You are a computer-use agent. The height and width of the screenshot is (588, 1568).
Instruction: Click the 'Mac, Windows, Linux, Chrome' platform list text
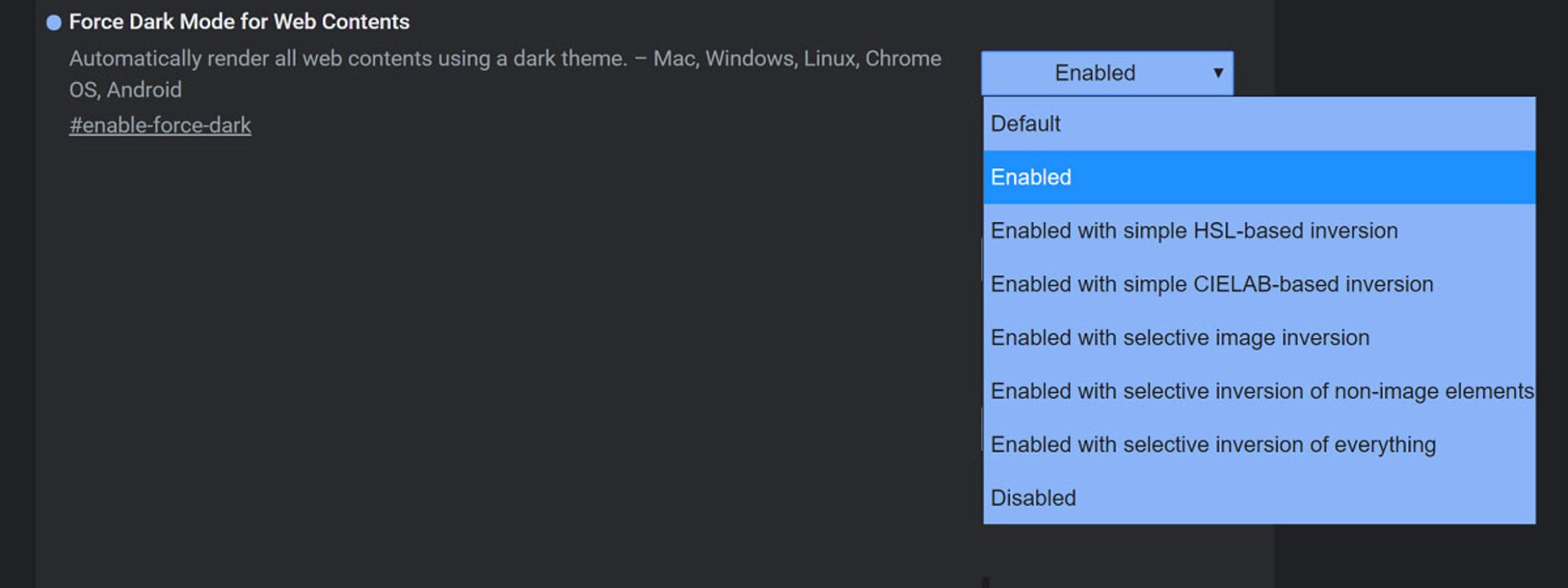click(x=797, y=59)
